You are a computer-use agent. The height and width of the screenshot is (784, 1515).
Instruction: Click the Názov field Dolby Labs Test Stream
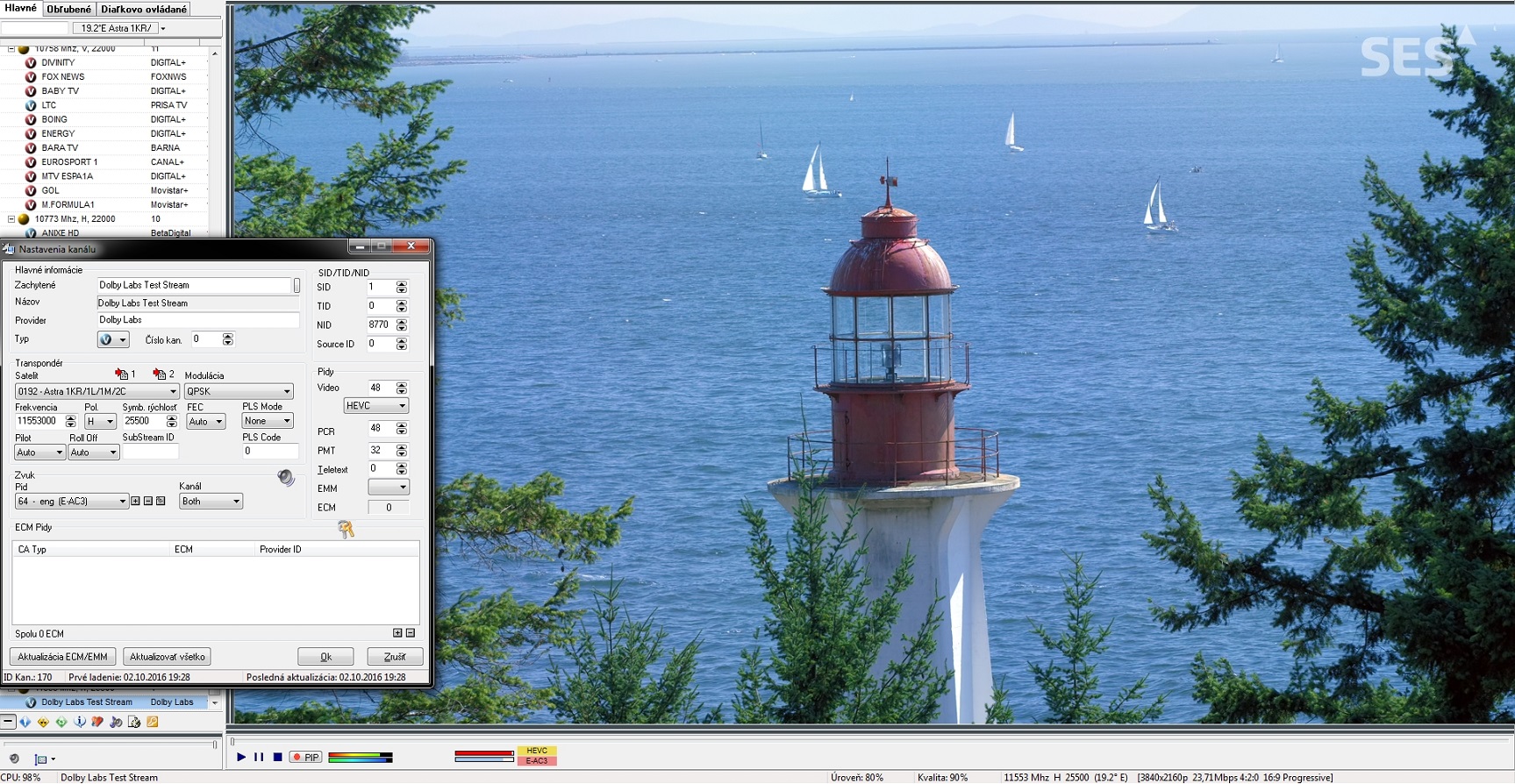197,303
